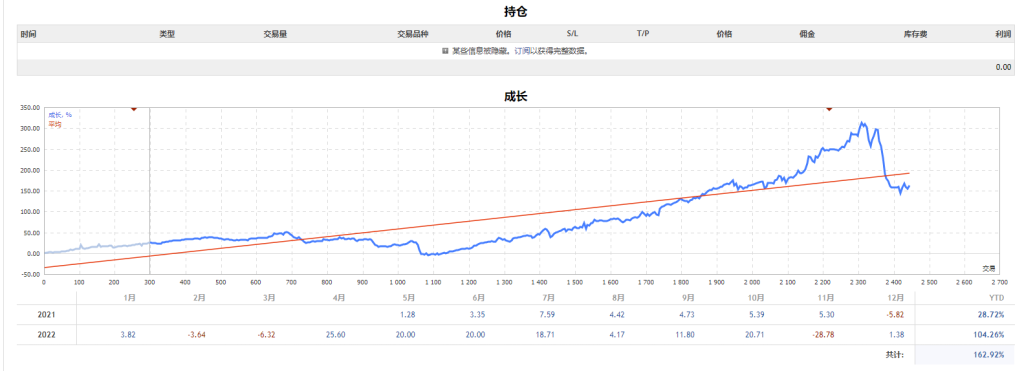Click the 2022 YTD value 104.26%
Image resolution: width=1024 pixels, height=371 pixels.
point(989,334)
